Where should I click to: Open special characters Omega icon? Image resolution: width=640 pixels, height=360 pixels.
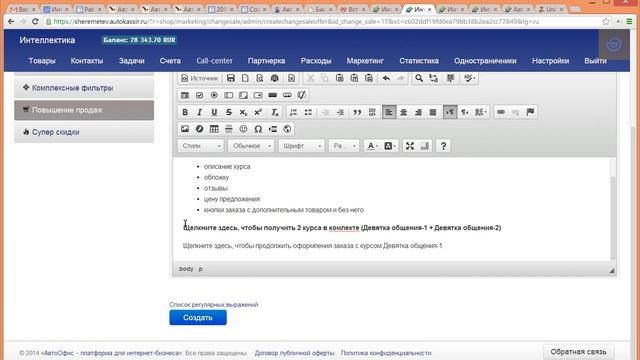(258, 129)
